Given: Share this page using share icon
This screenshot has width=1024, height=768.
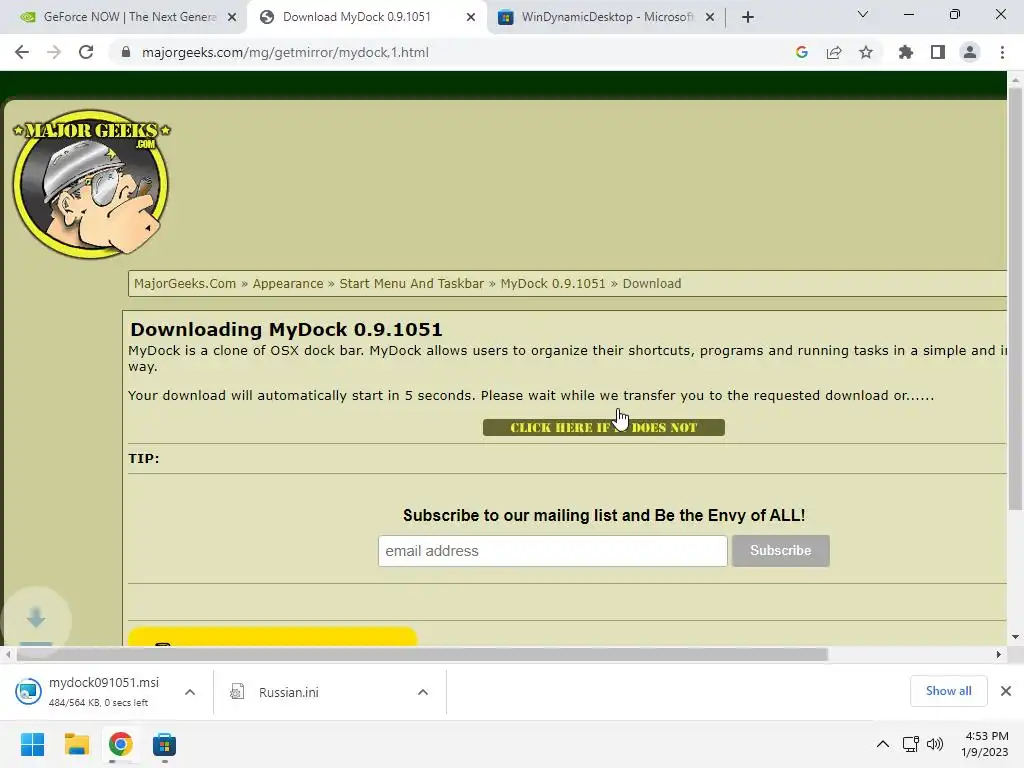Looking at the screenshot, I should pyautogui.click(x=834, y=52).
